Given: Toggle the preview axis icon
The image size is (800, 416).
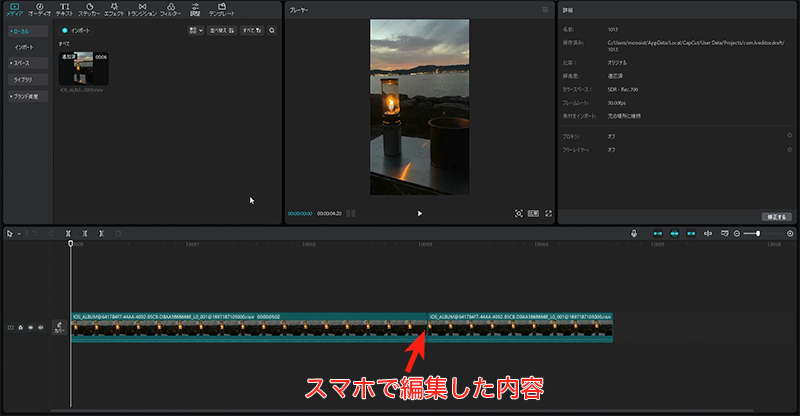Looking at the screenshot, I should tap(708, 233).
